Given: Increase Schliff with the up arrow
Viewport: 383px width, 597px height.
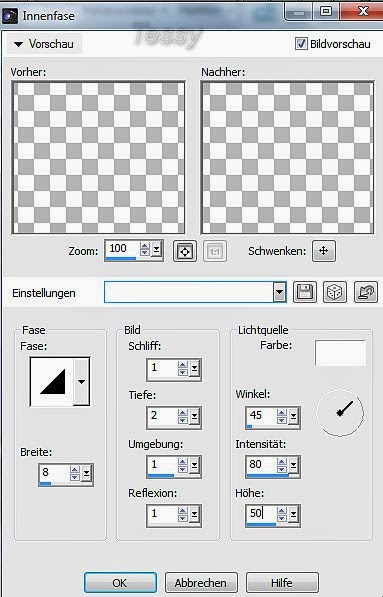Looking at the screenshot, I should [183, 365].
